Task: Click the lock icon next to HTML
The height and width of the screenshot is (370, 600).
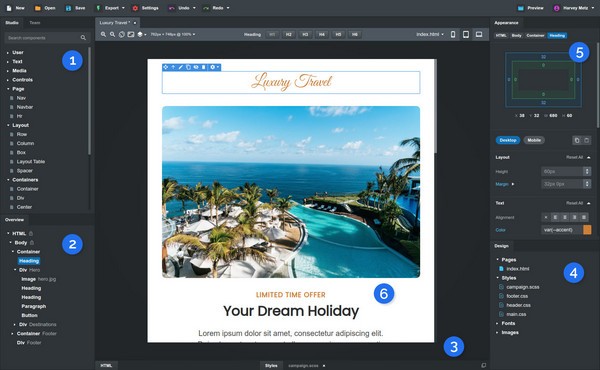Action: pyautogui.click(x=31, y=233)
